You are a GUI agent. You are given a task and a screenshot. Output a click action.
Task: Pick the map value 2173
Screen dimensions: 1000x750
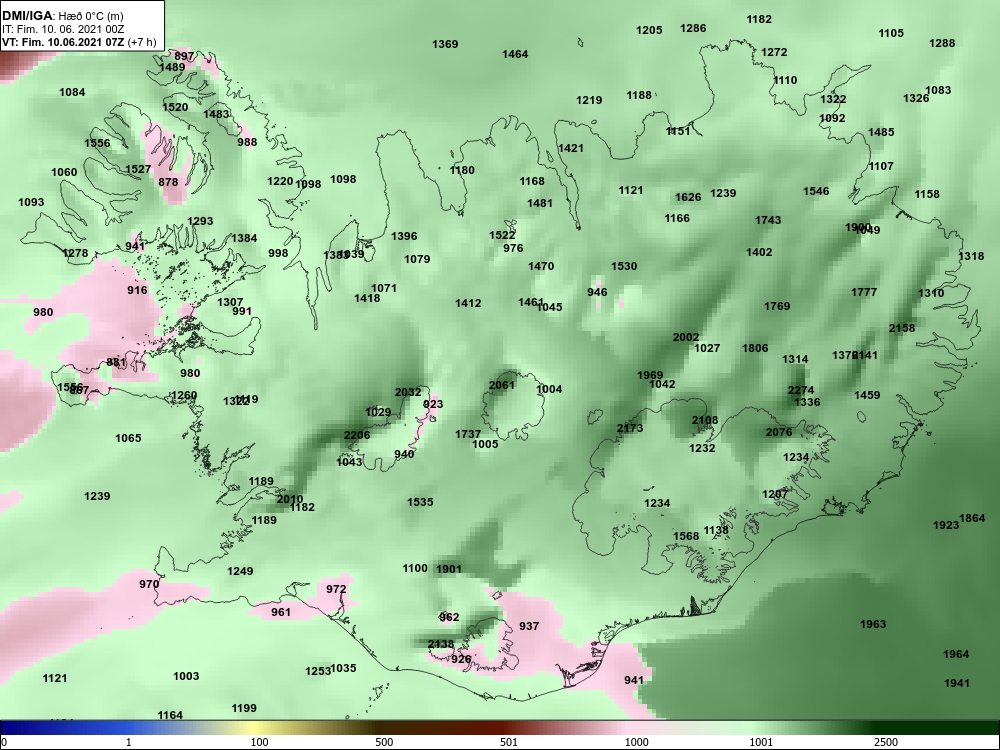(630, 428)
